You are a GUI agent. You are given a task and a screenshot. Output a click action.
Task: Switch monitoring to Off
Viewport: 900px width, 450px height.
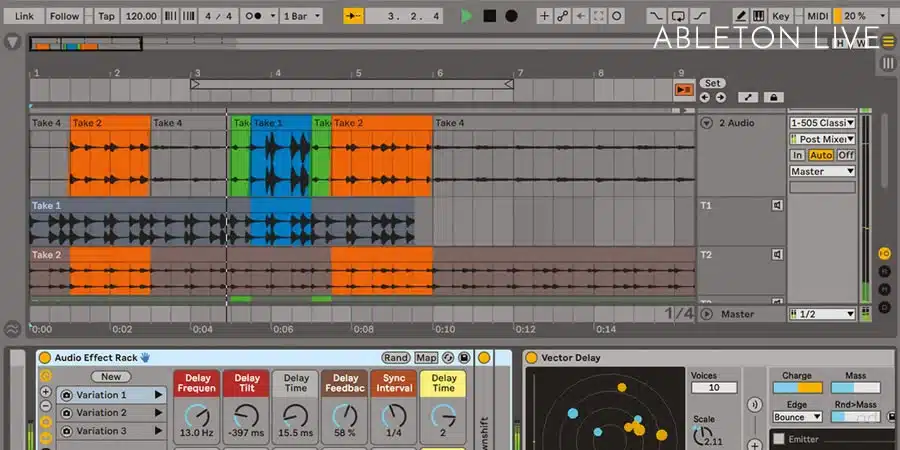pyautogui.click(x=845, y=155)
